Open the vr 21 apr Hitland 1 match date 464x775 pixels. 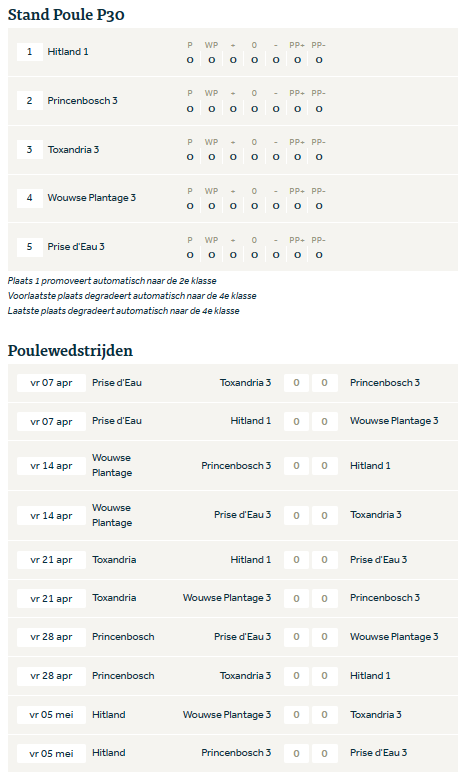pos(51,560)
